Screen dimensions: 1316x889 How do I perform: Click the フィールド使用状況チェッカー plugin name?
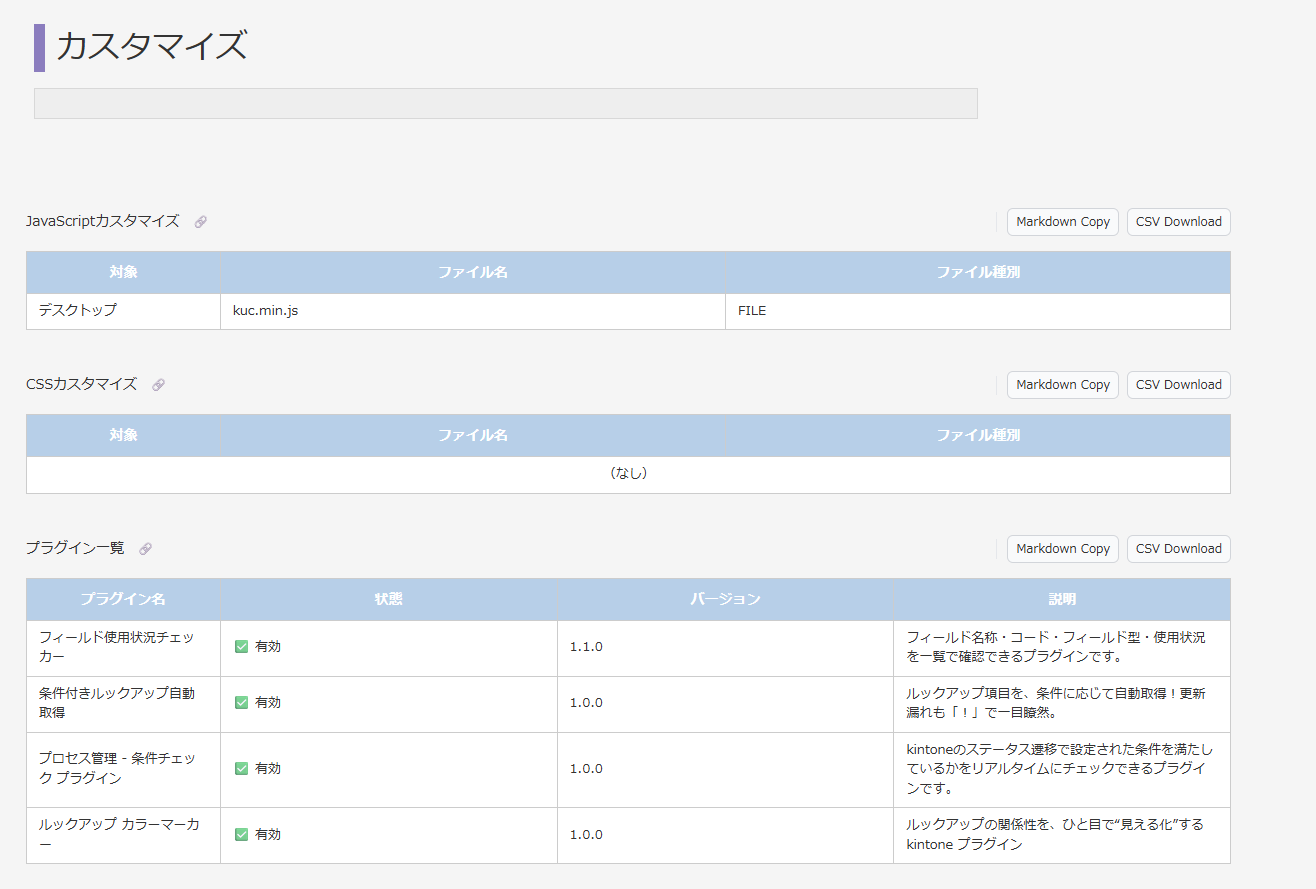(x=117, y=647)
